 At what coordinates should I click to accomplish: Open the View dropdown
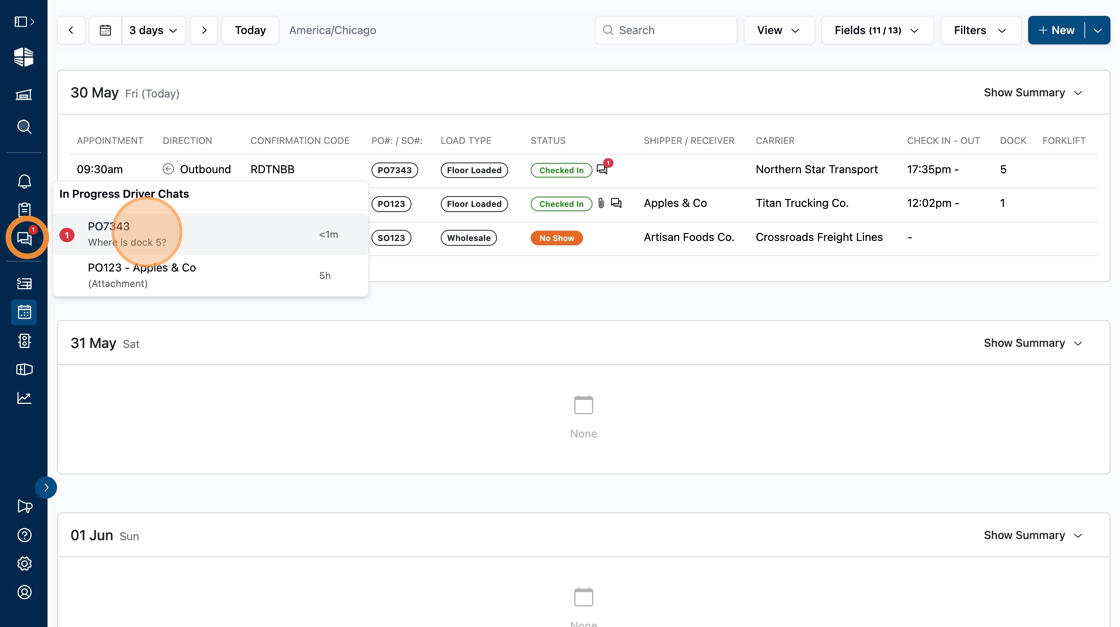779,30
